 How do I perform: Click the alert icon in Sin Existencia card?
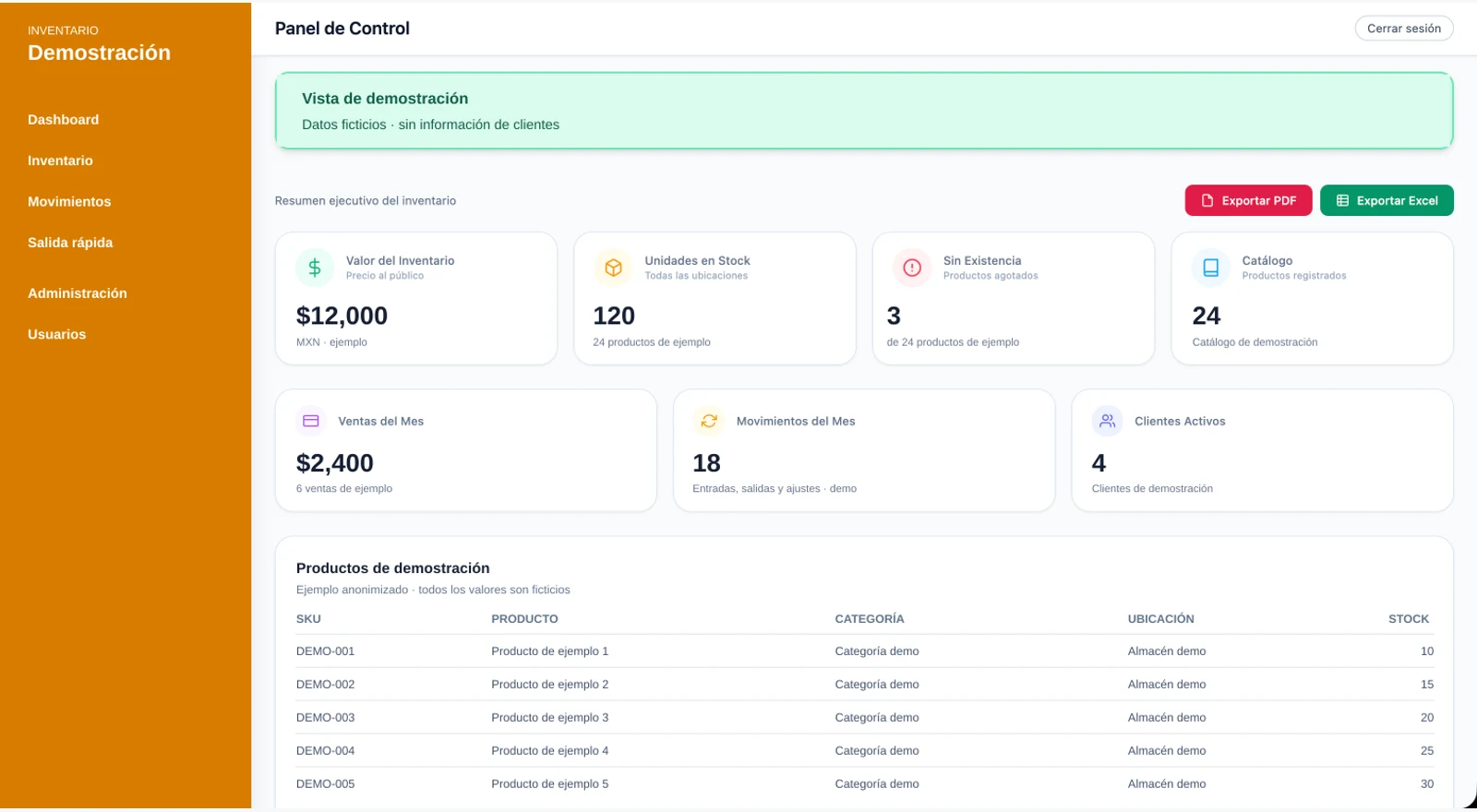tap(912, 268)
